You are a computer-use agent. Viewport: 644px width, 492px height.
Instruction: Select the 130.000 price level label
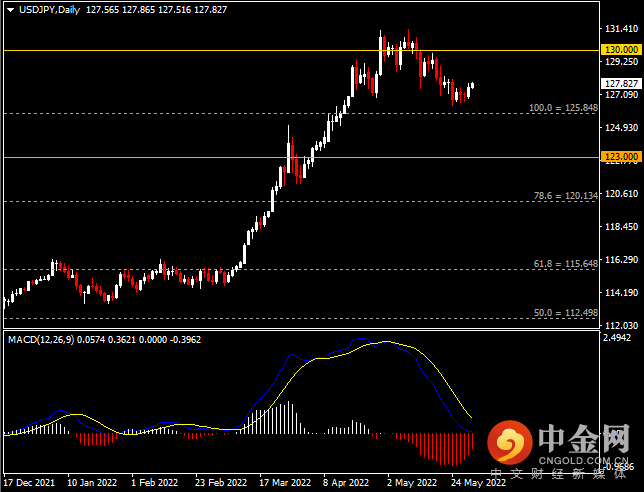(622, 50)
